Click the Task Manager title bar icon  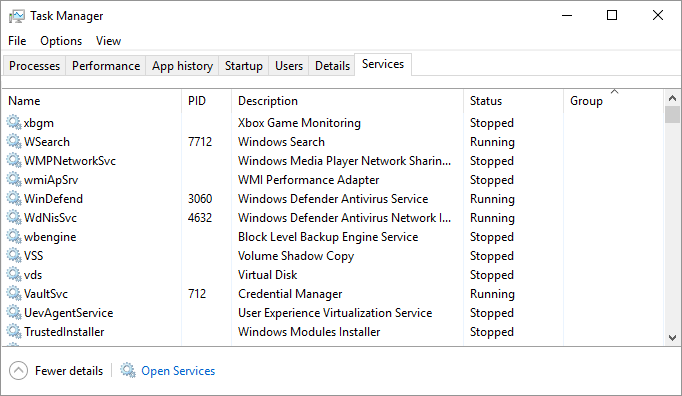[x=17, y=17]
